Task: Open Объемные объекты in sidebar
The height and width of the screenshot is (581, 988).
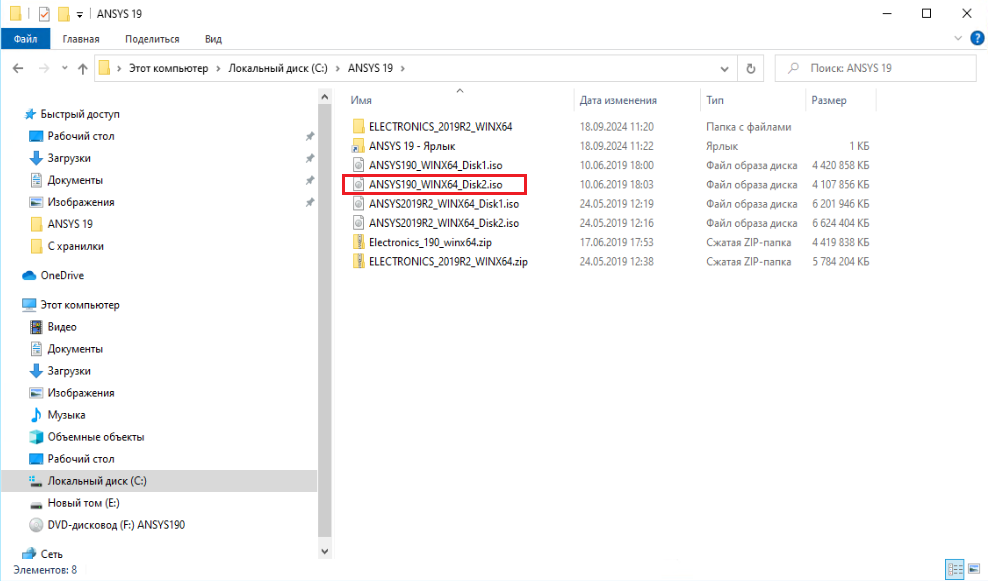Action: (96, 437)
